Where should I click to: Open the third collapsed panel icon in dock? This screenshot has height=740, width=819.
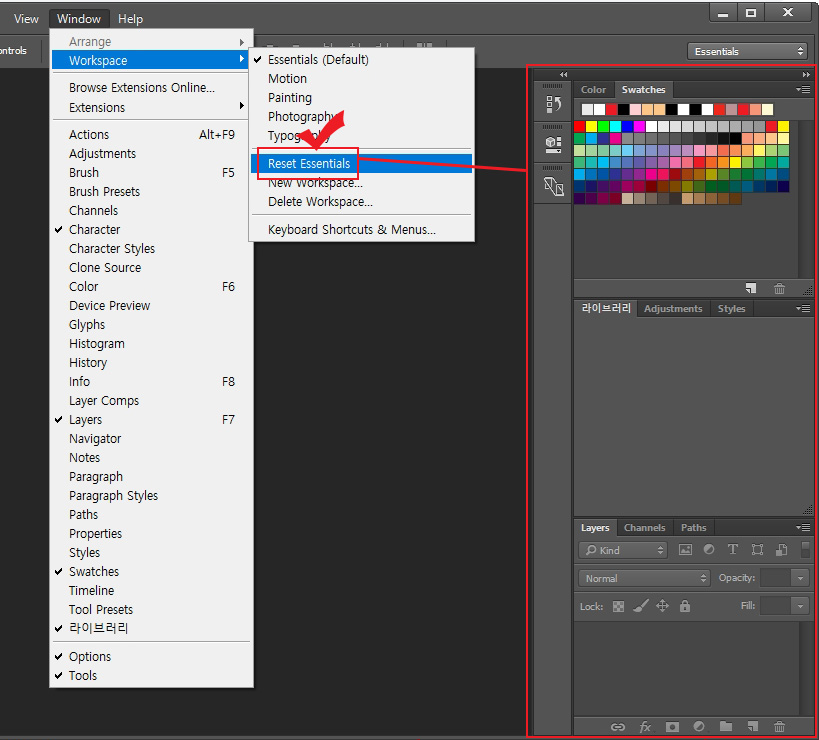pos(553,186)
